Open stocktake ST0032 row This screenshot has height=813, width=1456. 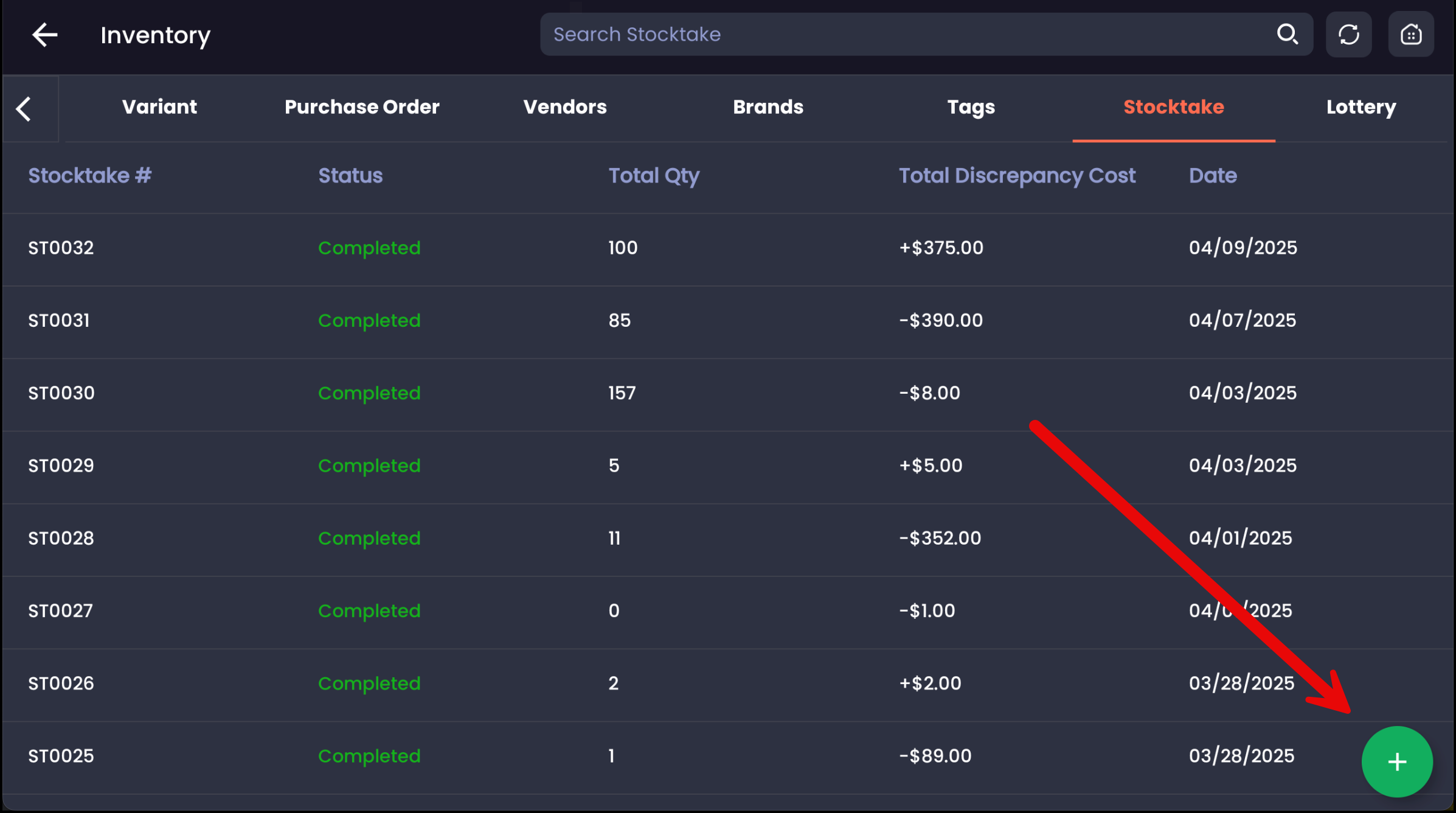coord(61,248)
